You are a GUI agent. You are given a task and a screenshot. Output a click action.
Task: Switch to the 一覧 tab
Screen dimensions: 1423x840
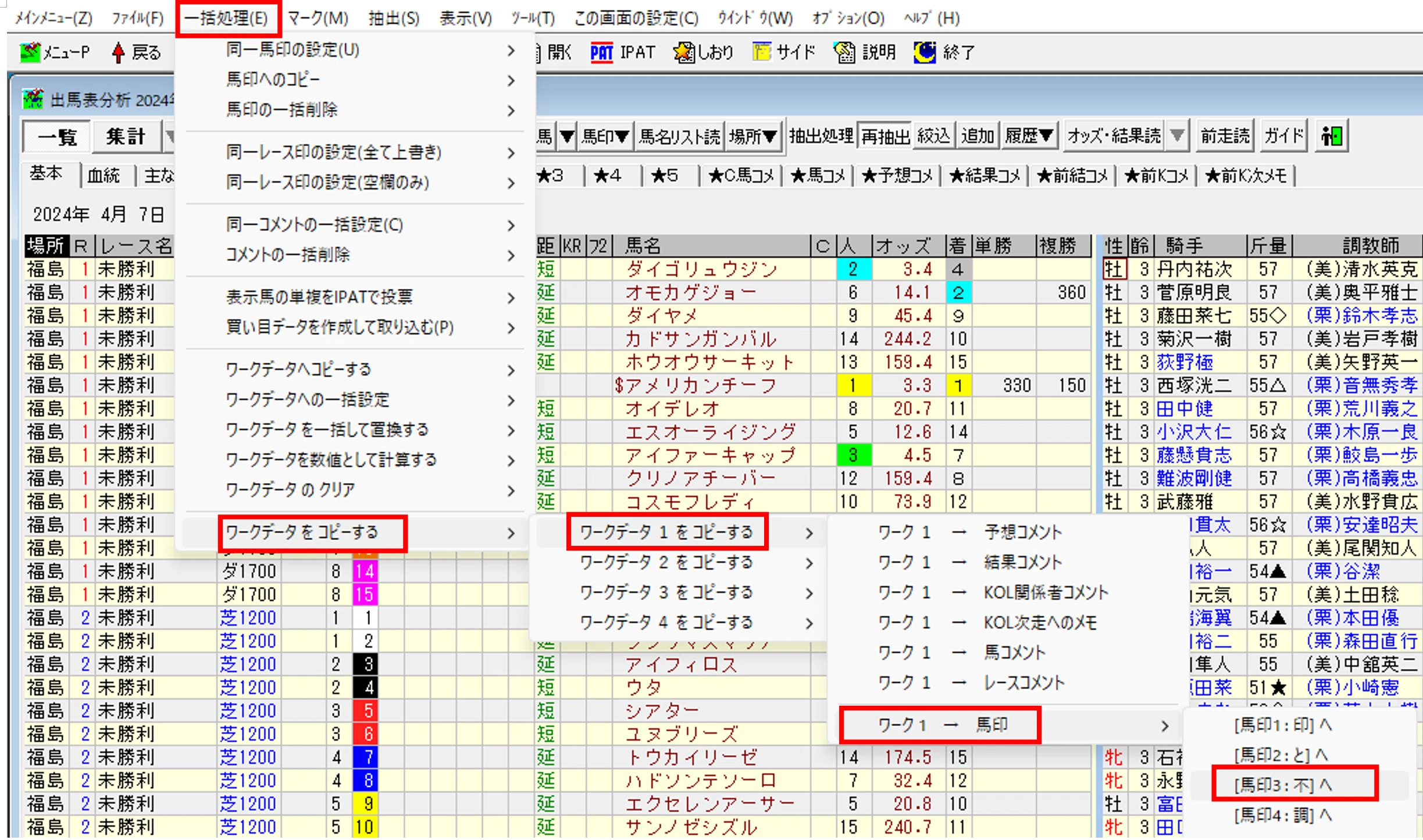56,137
